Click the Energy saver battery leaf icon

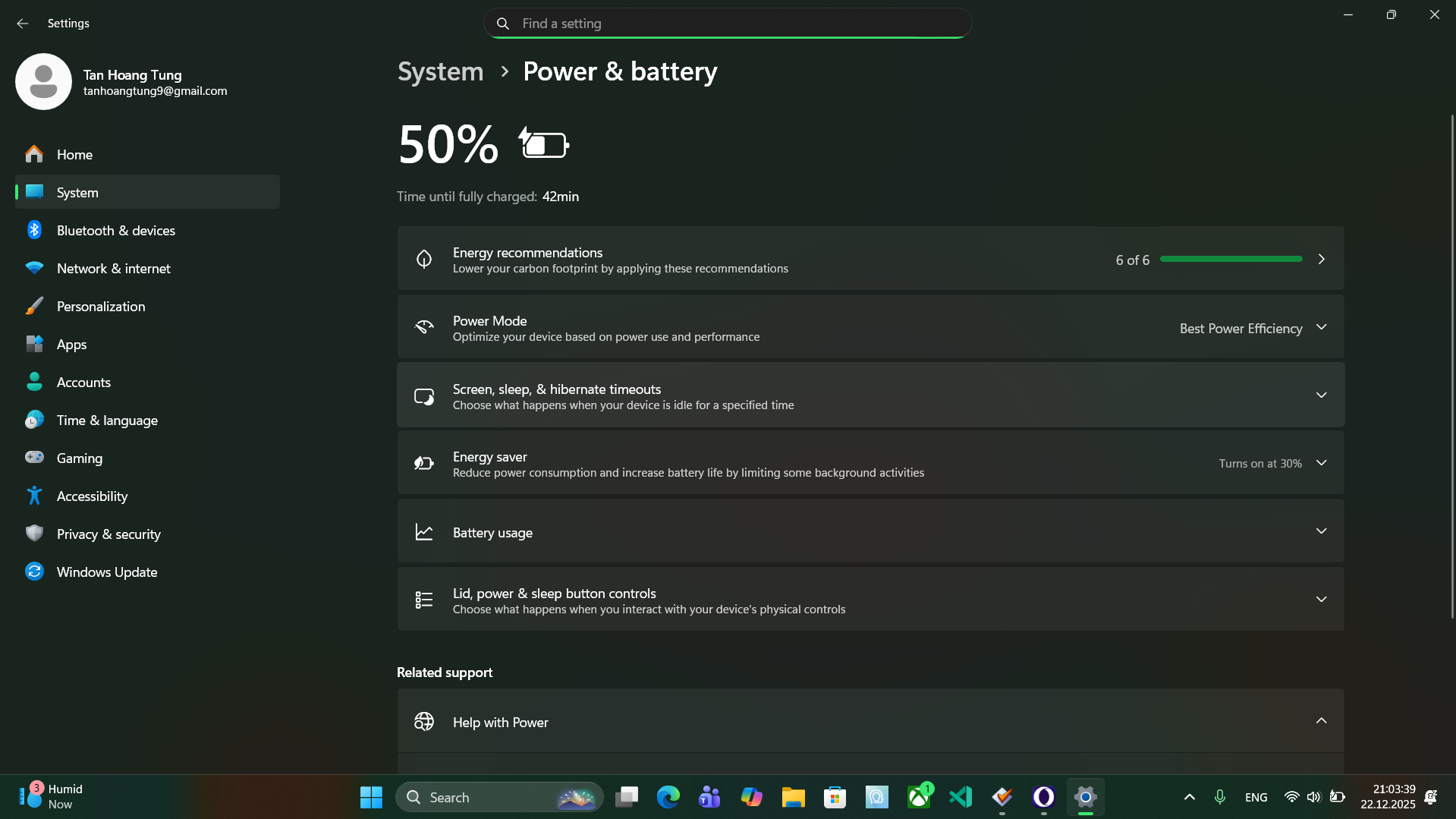(x=424, y=463)
